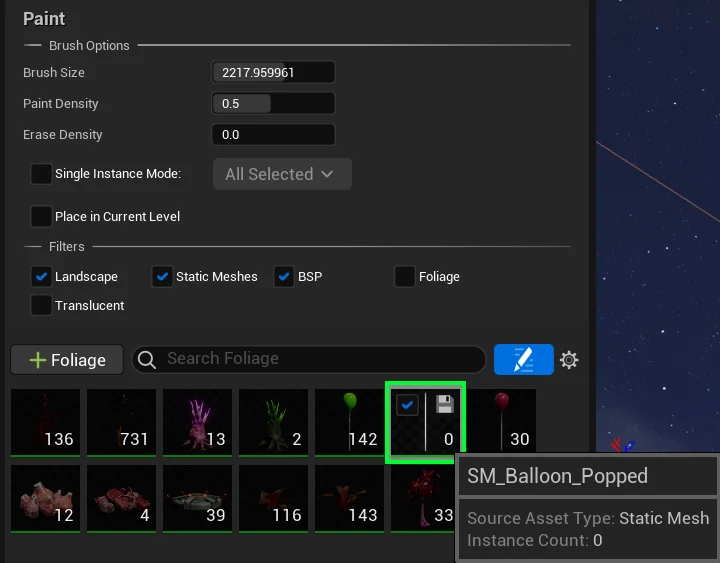Click the add Foliage button
720x563 pixels.
(x=67, y=360)
